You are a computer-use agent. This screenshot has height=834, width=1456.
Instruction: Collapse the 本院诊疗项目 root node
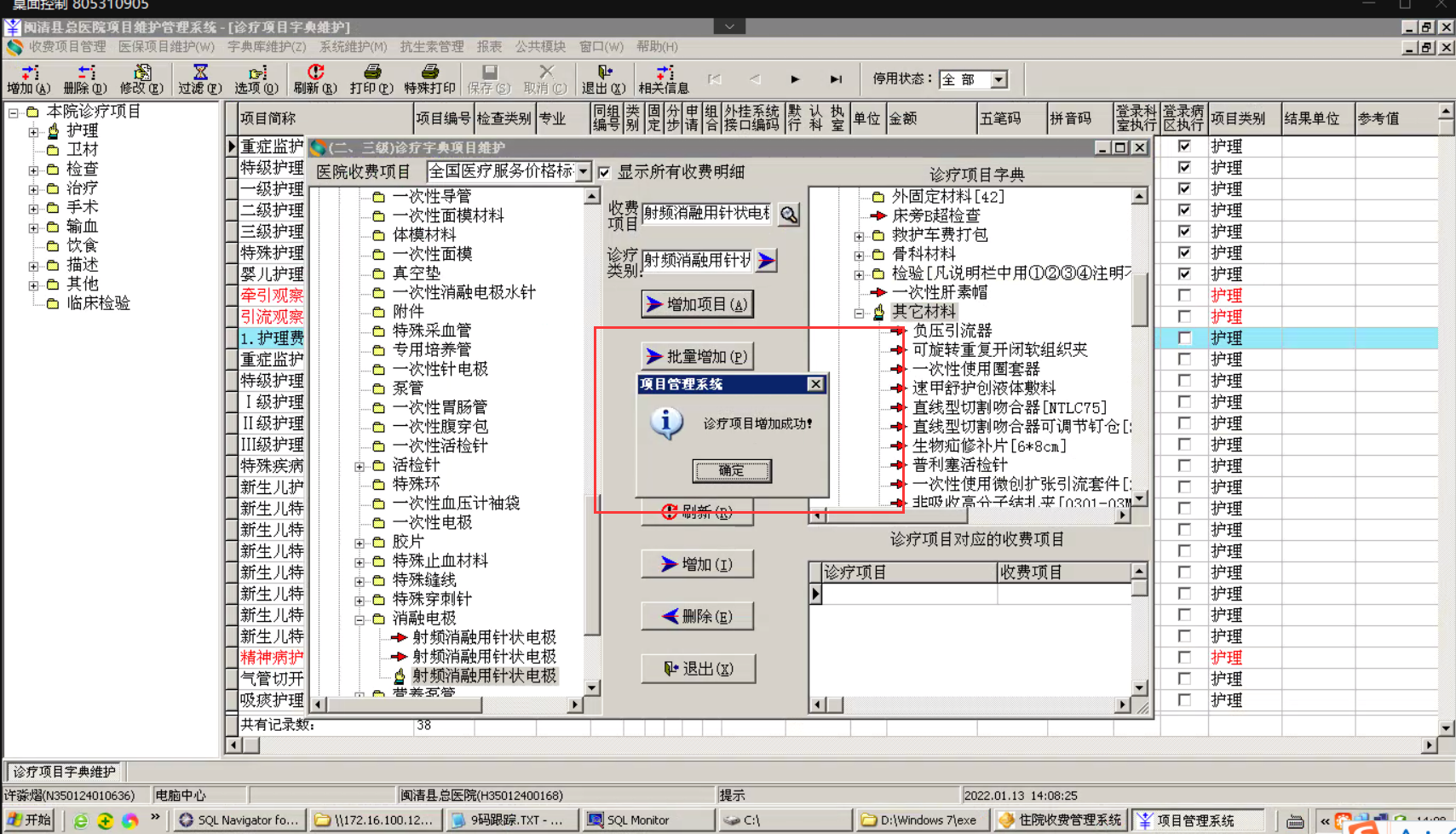pos(14,112)
